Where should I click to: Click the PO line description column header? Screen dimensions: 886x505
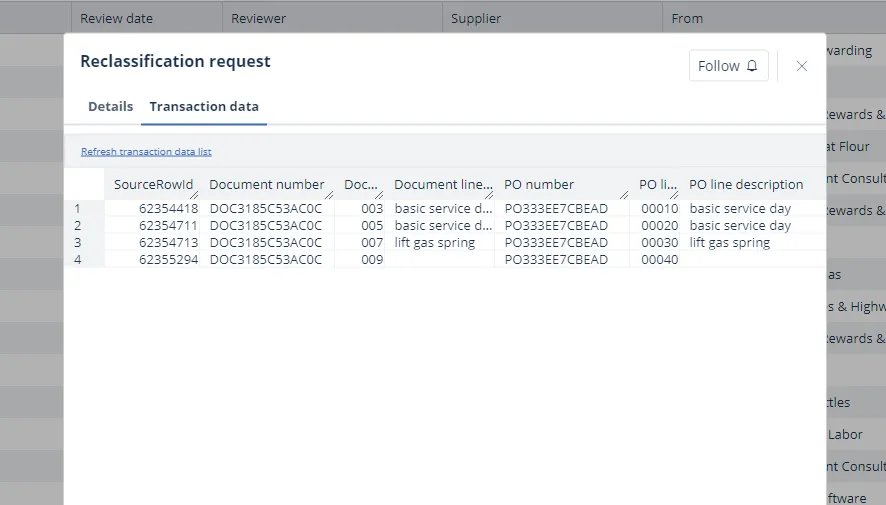746,184
